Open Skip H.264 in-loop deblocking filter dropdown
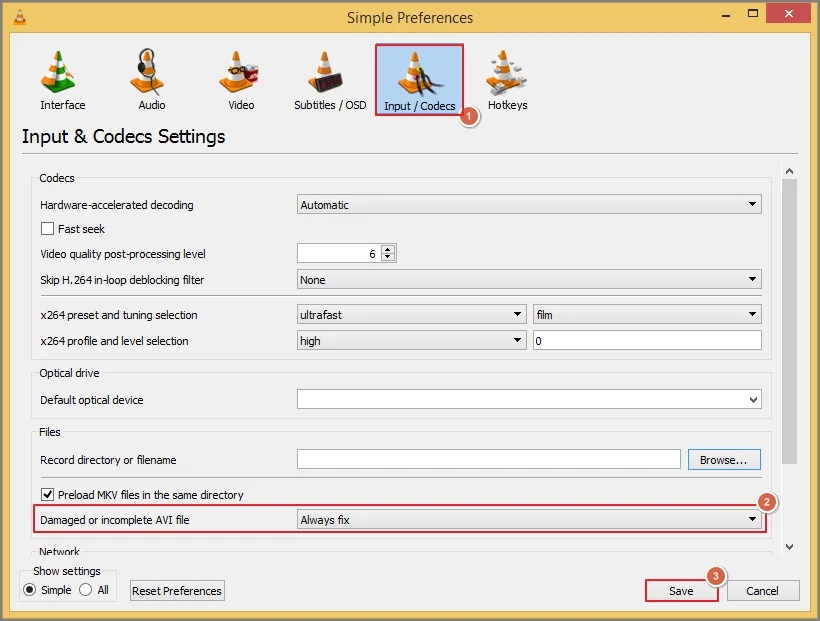 (529, 279)
